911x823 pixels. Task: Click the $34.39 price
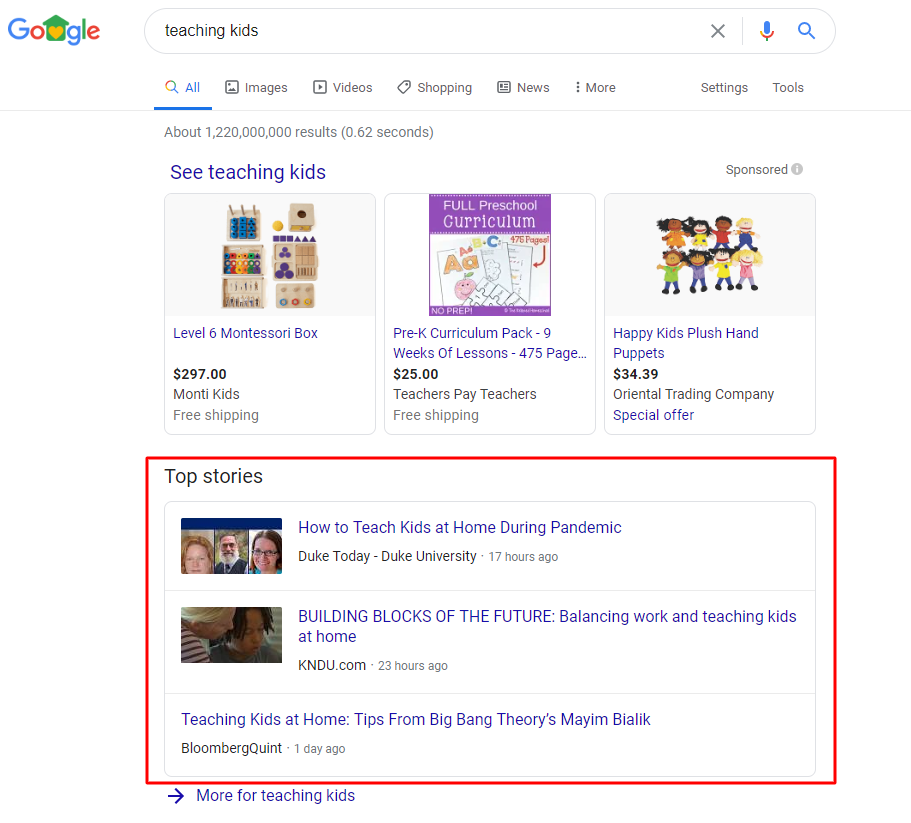click(x=636, y=374)
